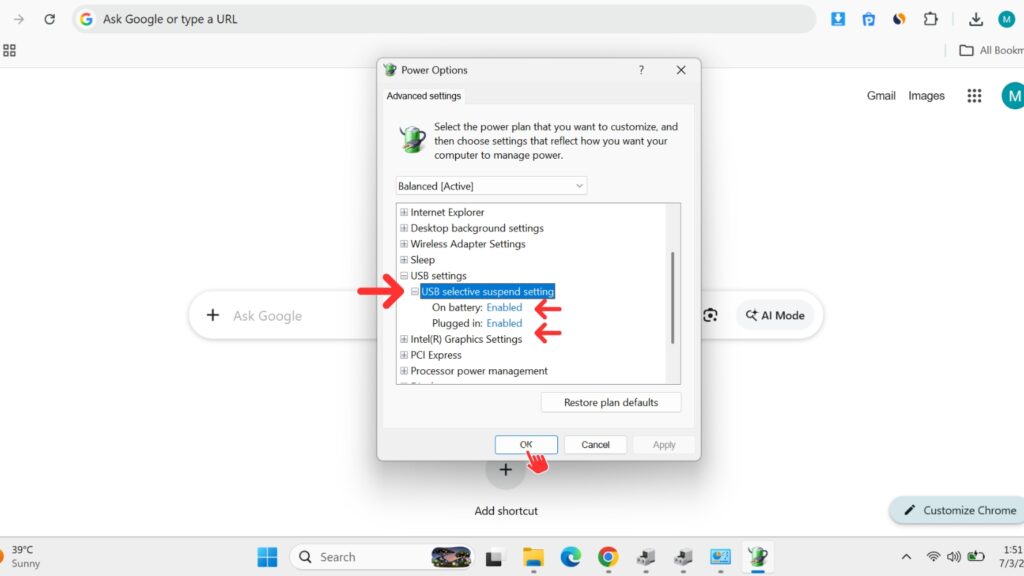Viewport: 1024px width, 576px height.
Task: Click the battery tray icon
Action: (x=976, y=557)
